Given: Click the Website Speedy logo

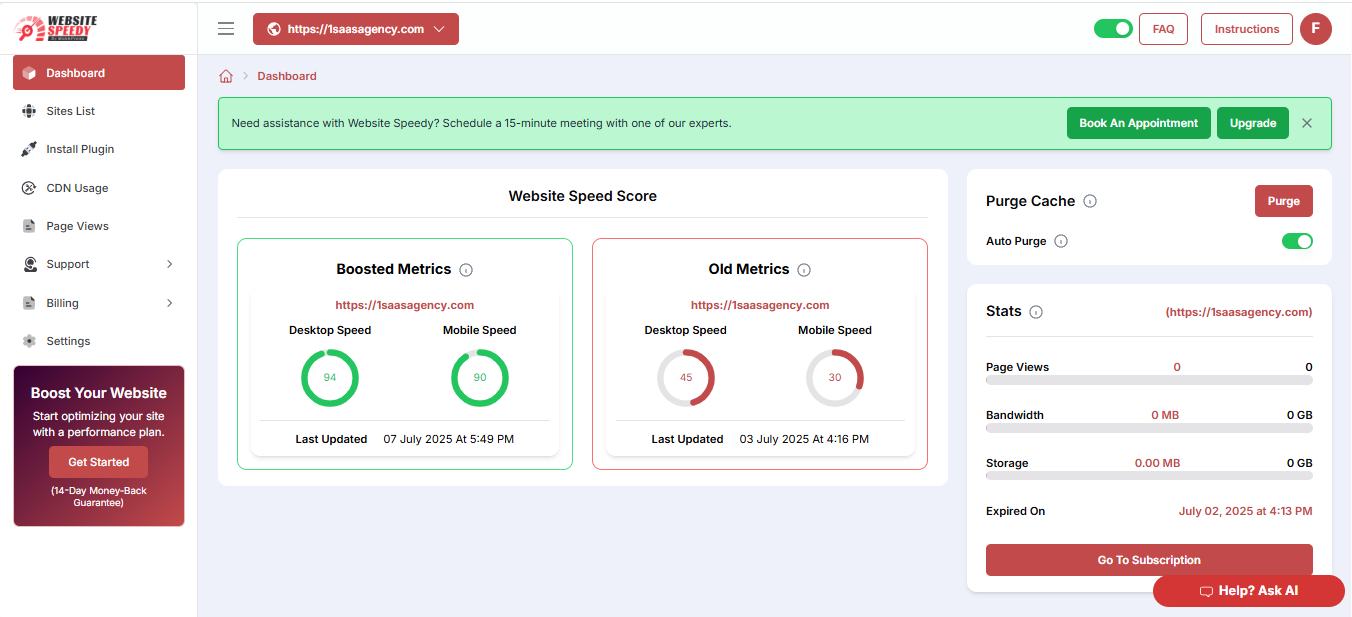Looking at the screenshot, I should coord(57,28).
